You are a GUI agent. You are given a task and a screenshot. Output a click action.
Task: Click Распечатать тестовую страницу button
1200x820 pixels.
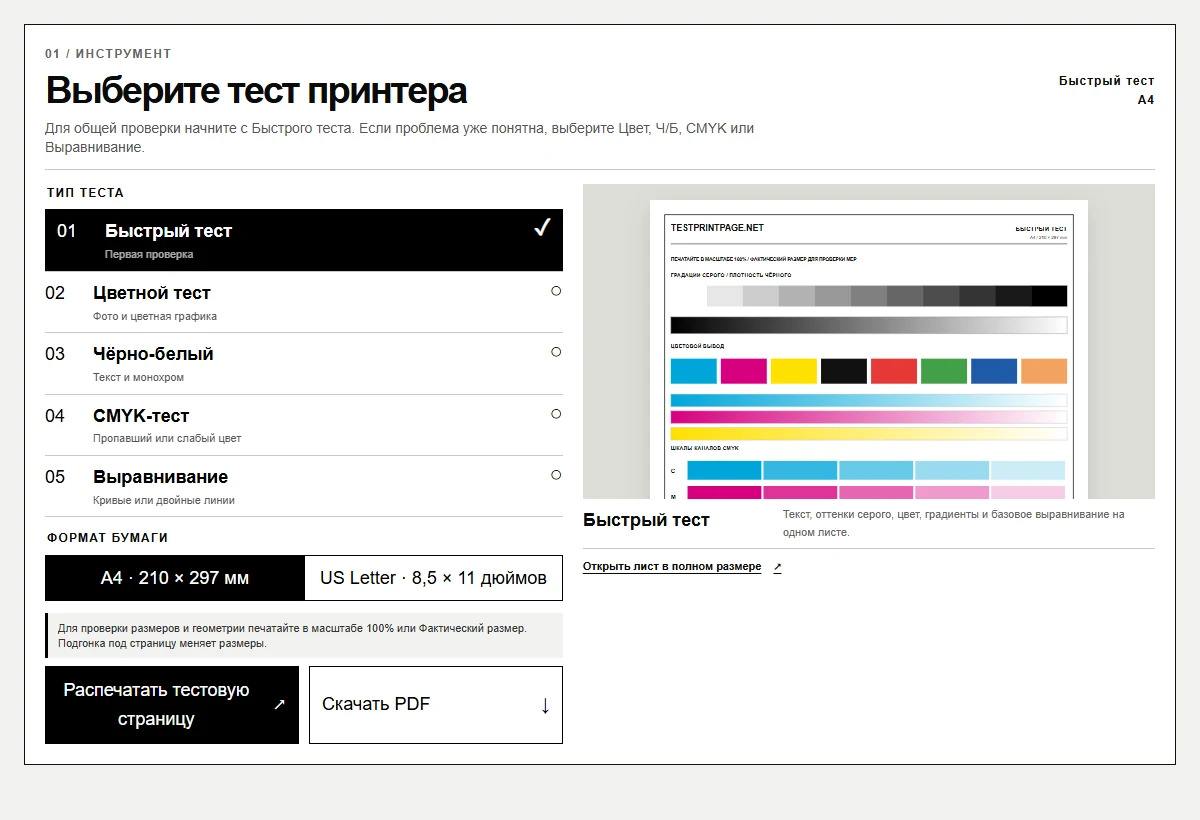[172, 705]
